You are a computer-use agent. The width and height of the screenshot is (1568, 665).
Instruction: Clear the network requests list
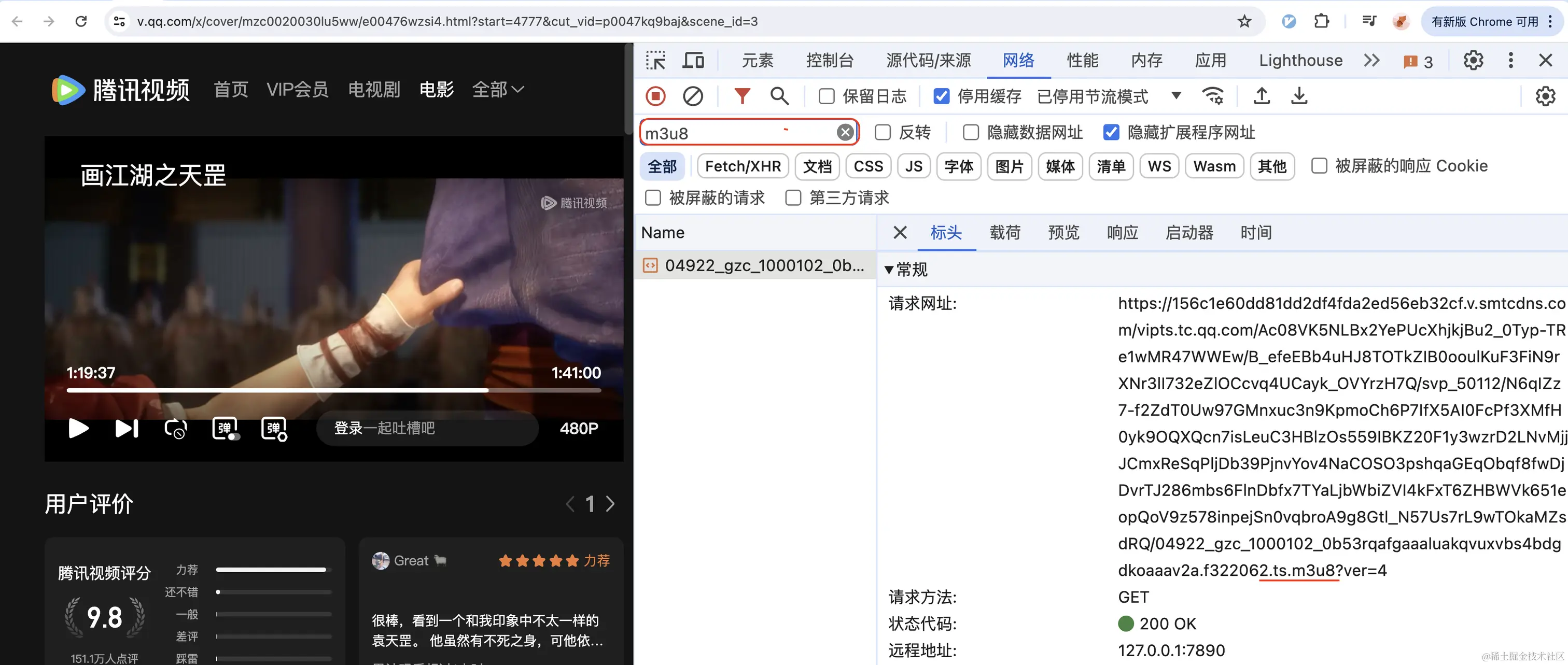coord(693,96)
